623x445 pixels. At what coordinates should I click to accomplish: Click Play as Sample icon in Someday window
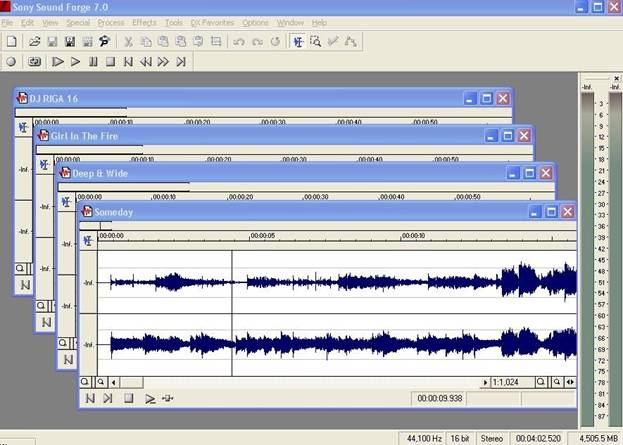tap(168, 398)
